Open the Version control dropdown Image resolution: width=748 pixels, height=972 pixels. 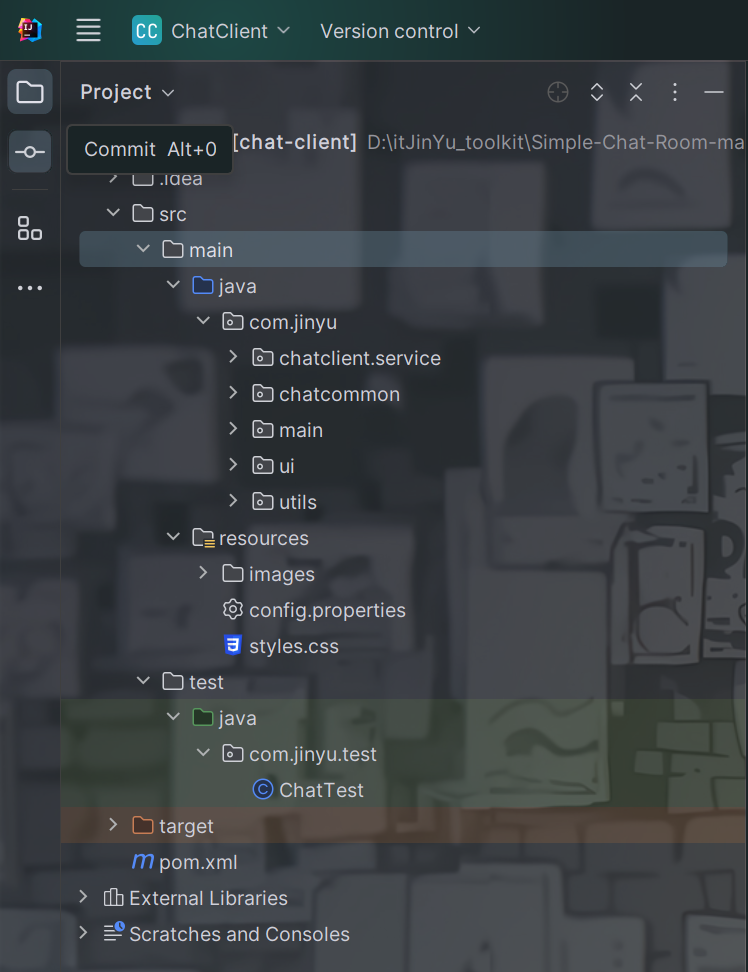pyautogui.click(x=400, y=31)
